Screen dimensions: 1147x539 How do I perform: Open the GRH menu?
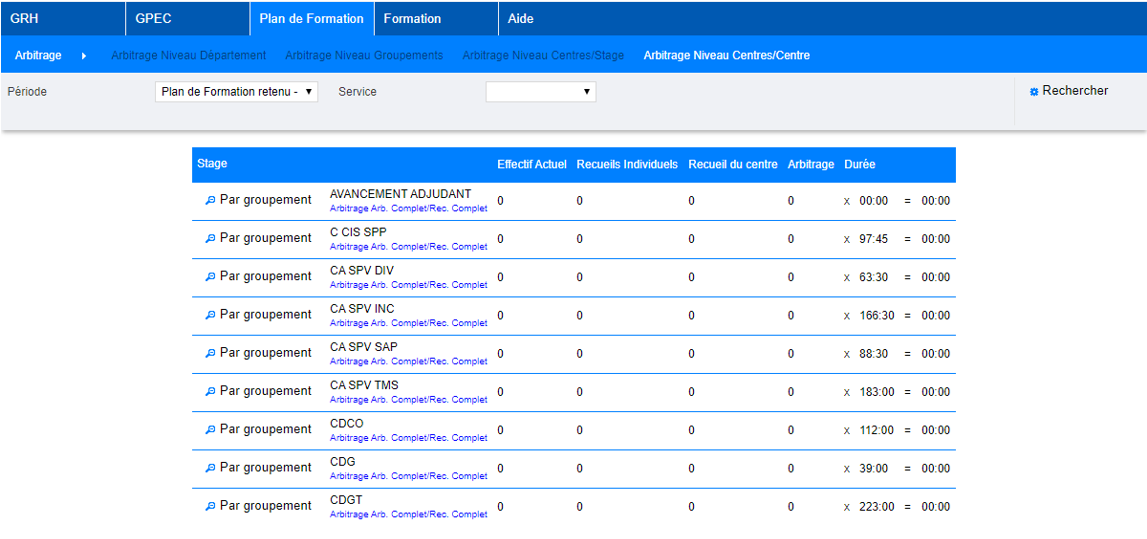[24, 19]
